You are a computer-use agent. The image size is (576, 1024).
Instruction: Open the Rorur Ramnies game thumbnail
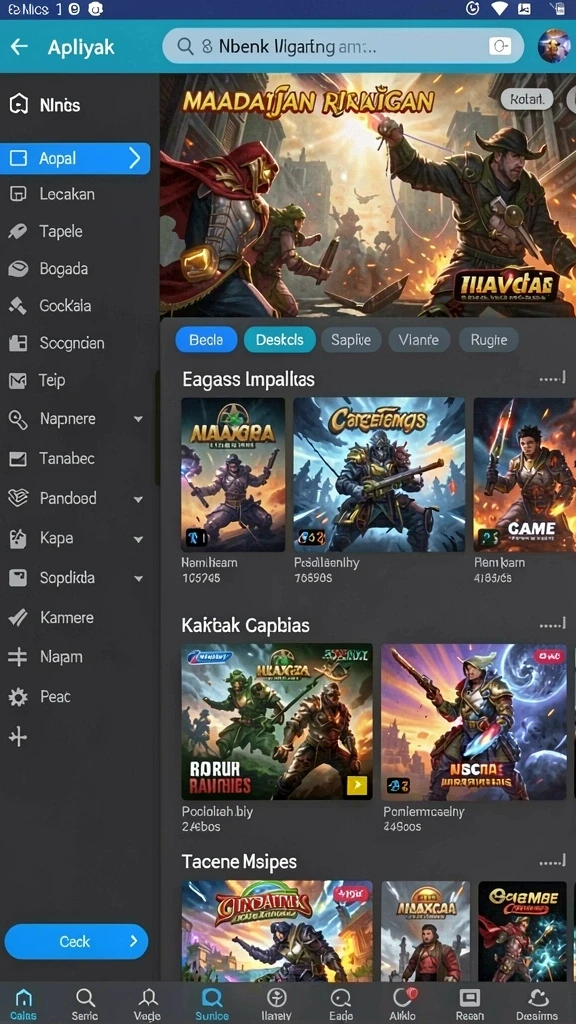point(277,722)
